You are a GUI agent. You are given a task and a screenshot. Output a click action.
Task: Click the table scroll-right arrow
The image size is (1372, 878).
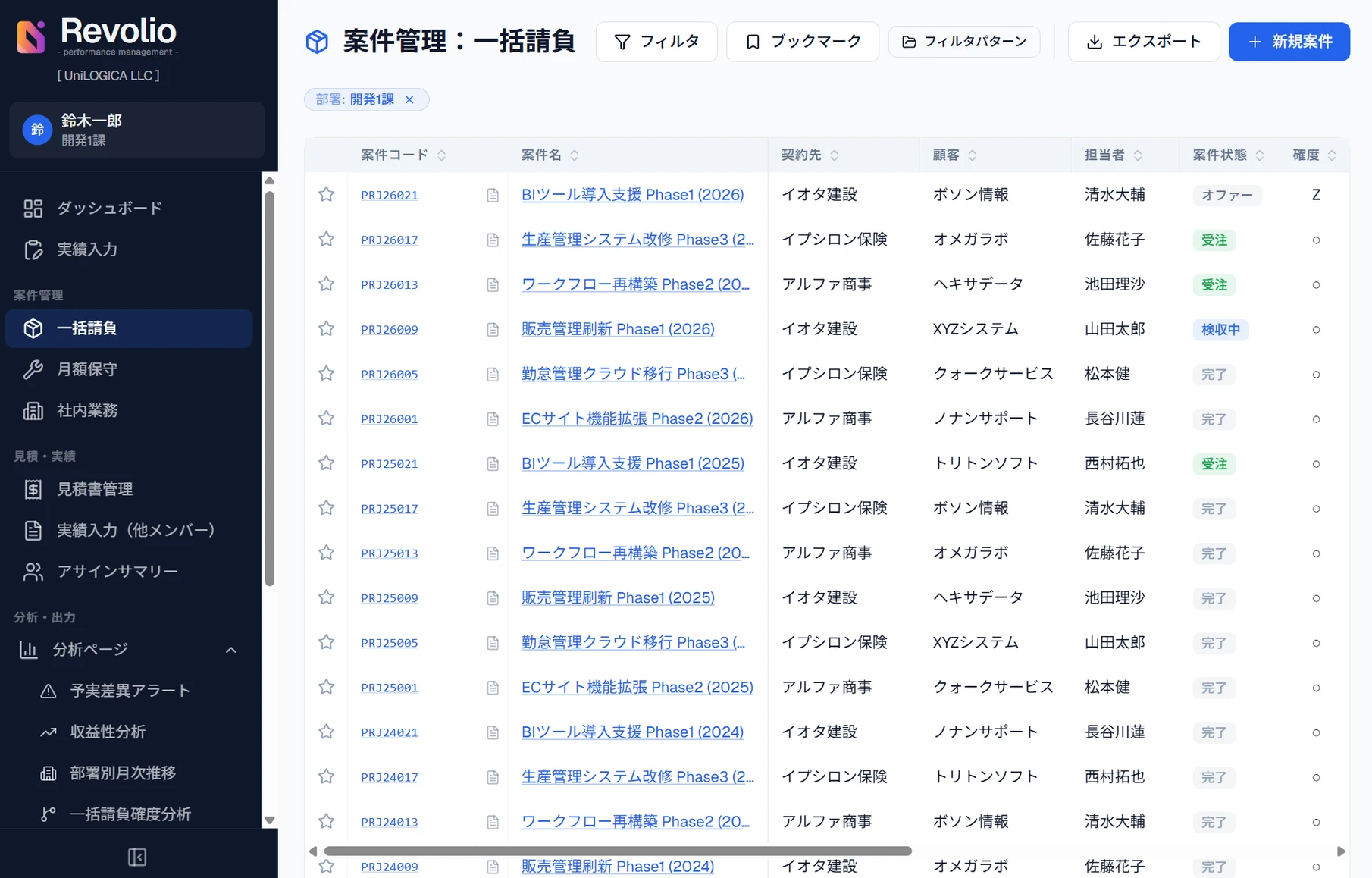tap(1340, 851)
